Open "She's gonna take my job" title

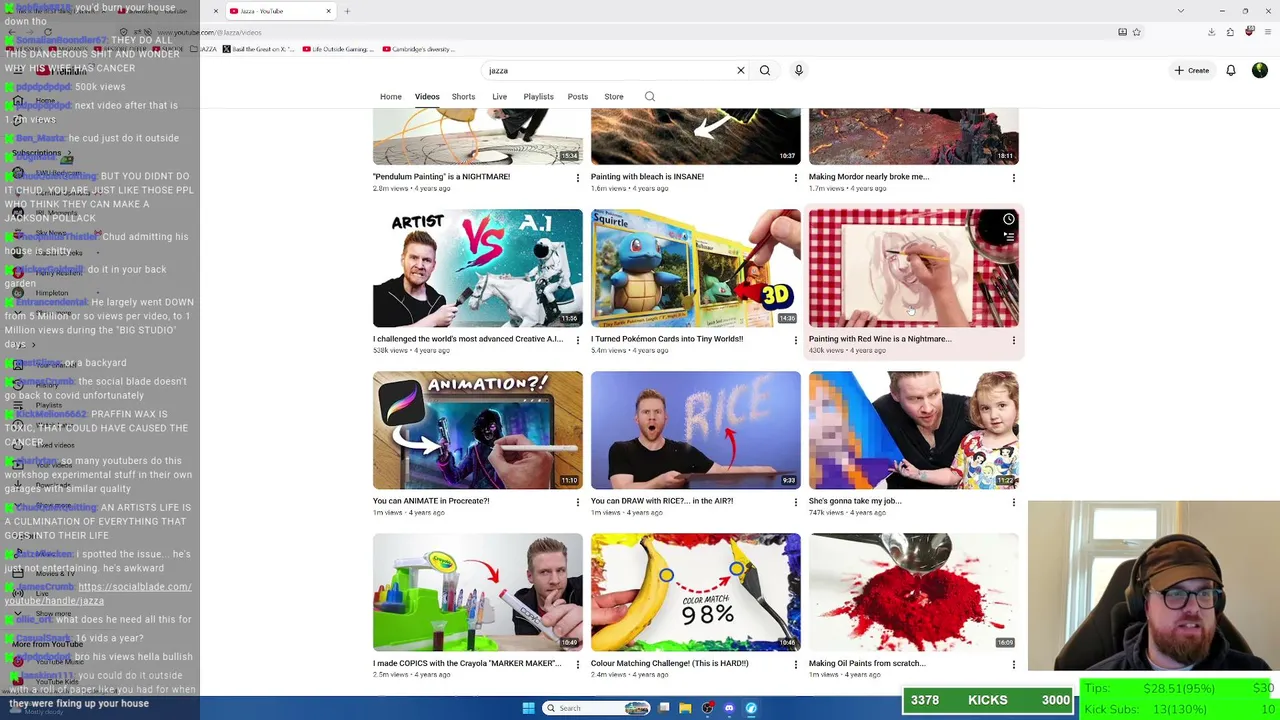coord(855,501)
